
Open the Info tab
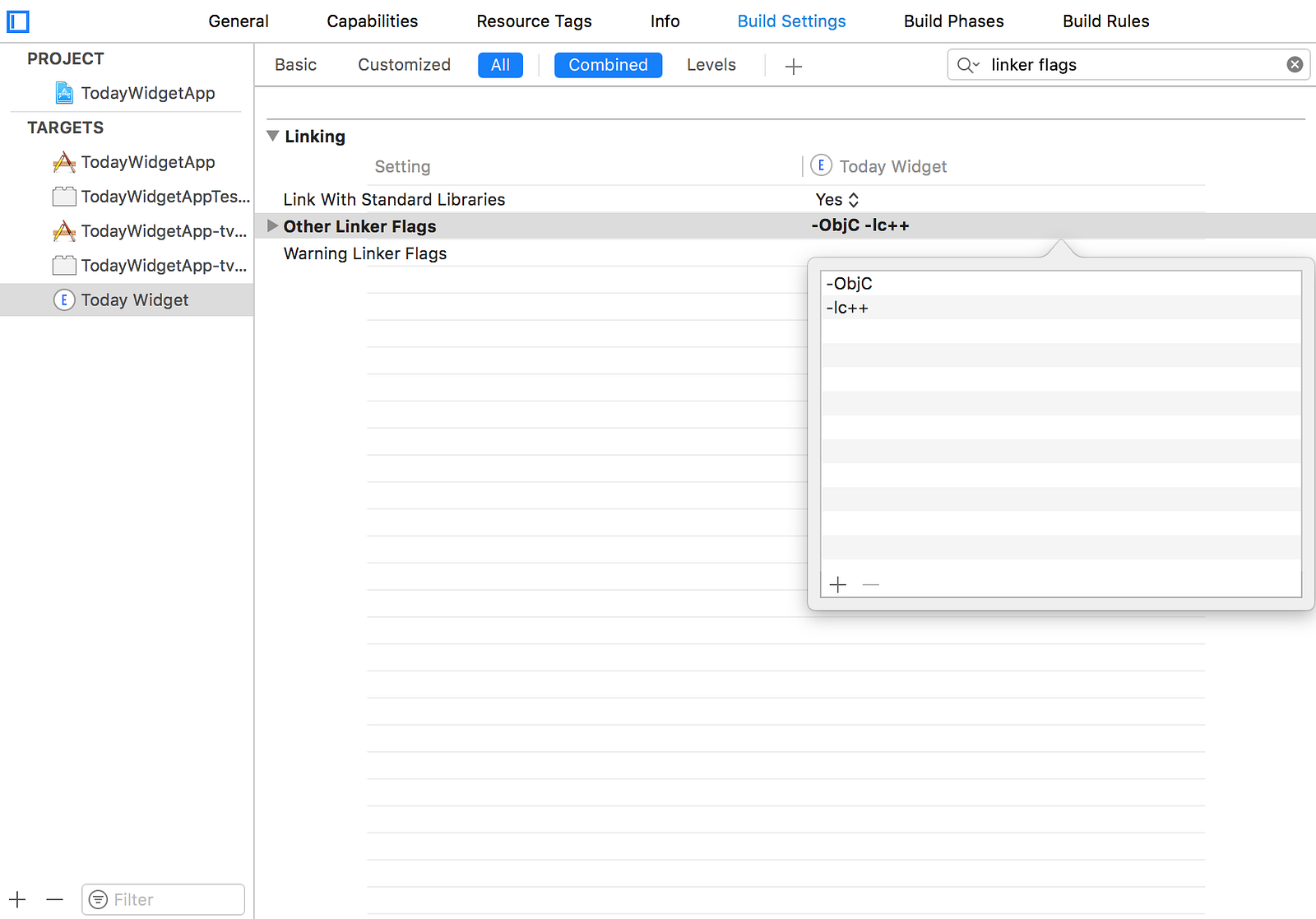[x=665, y=21]
